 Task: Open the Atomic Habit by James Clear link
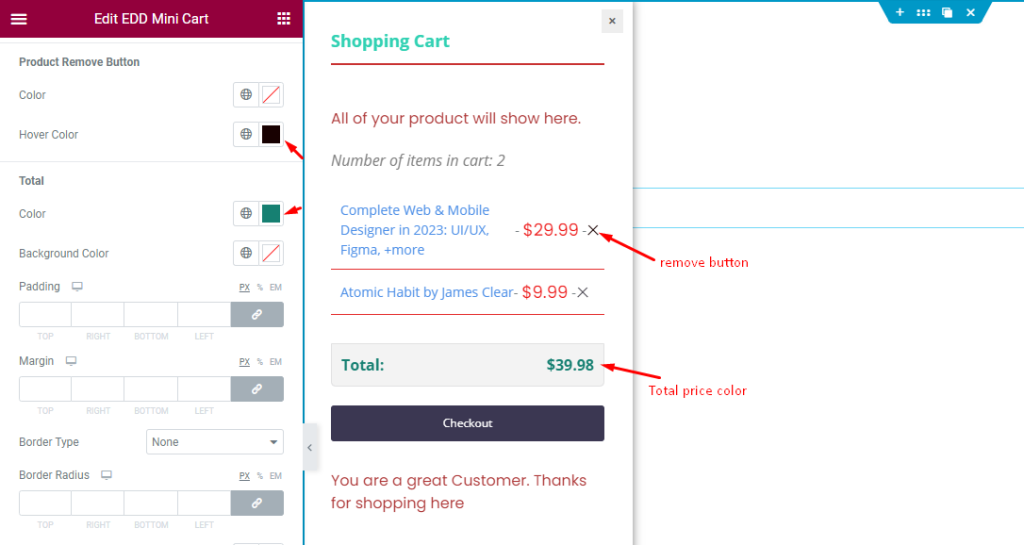point(426,292)
